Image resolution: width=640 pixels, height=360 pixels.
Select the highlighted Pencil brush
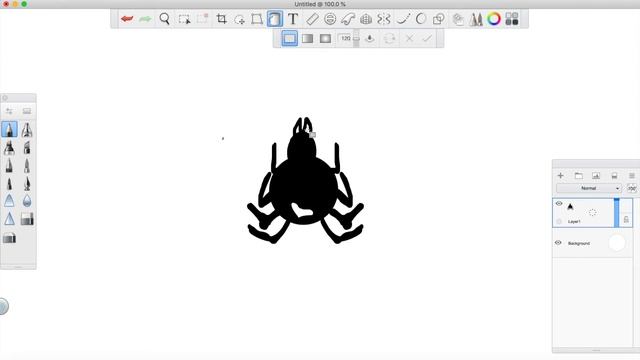click(x=9, y=129)
